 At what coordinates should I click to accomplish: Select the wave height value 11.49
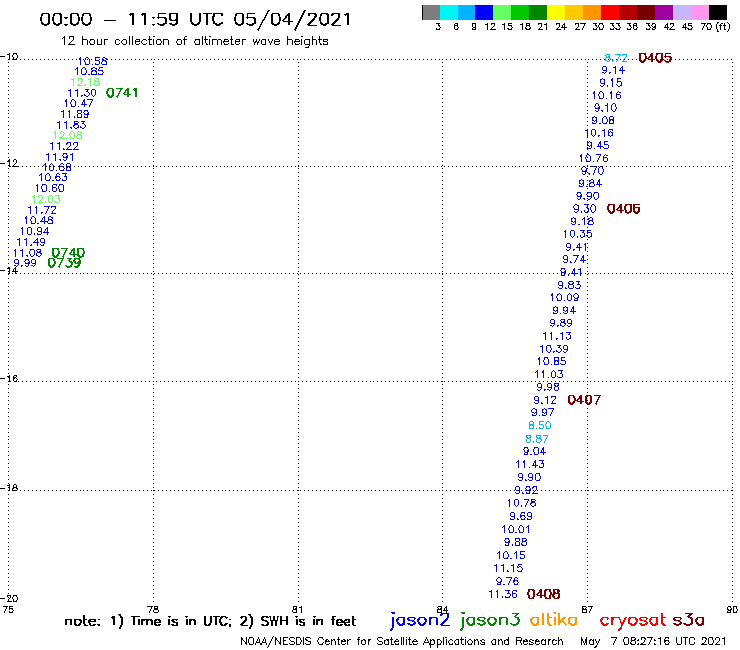31,242
